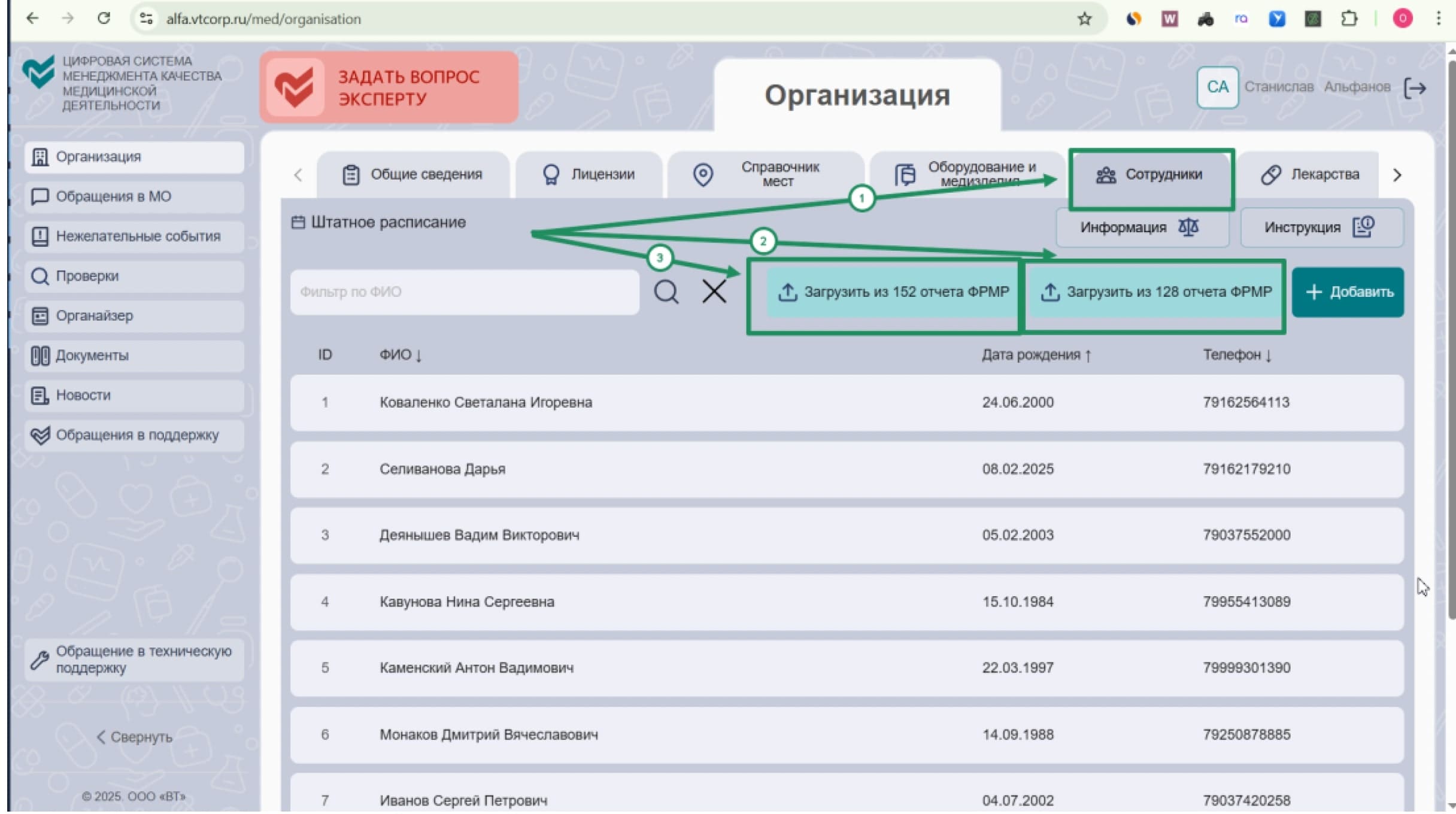Open the row for Деянышев Вадим Викторович
Viewport: 1456px width, 814px height.
(x=847, y=535)
